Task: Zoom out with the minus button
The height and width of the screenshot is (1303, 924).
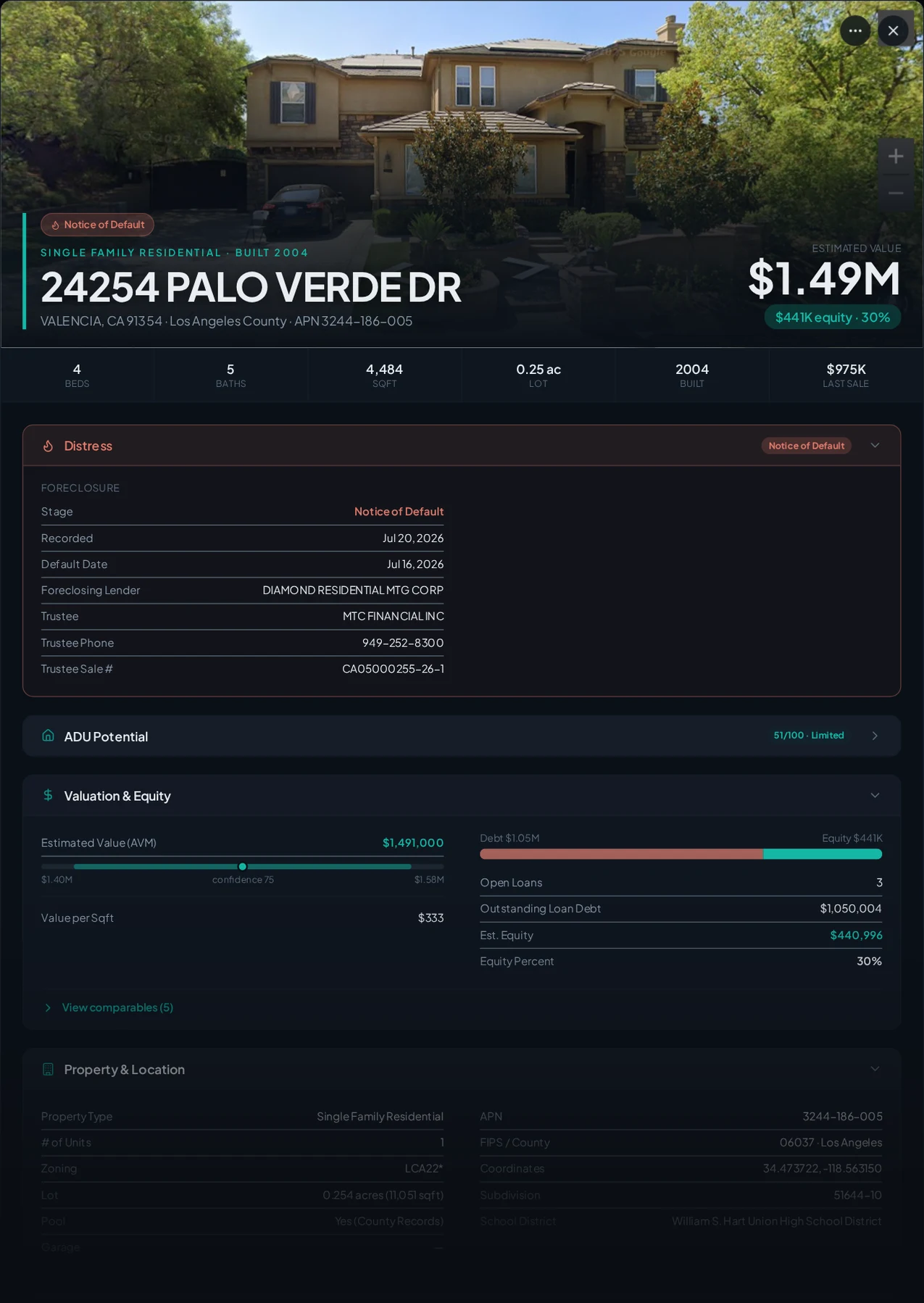Action: click(896, 193)
